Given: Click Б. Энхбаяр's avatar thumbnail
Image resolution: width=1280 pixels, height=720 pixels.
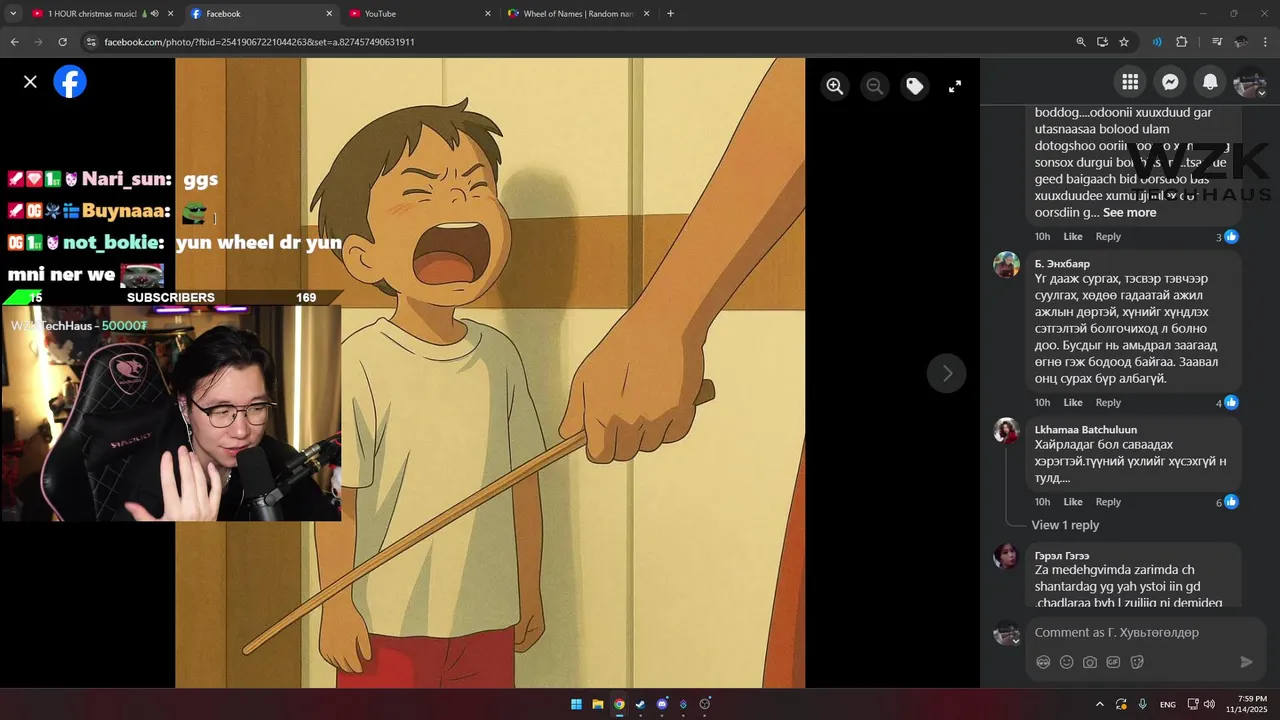Looking at the screenshot, I should [1006, 265].
